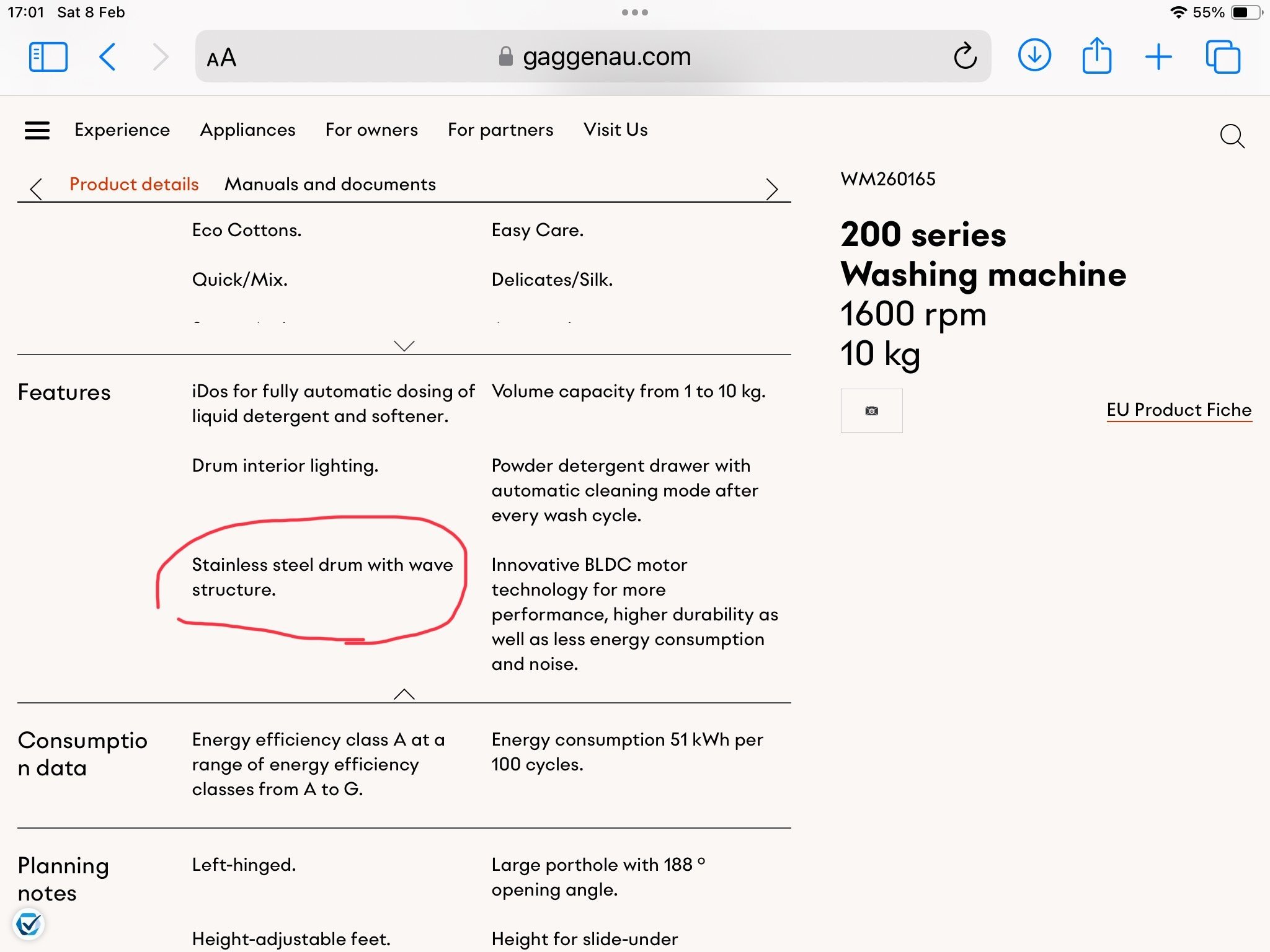Image resolution: width=1270 pixels, height=952 pixels.
Task: Select the 'Delicates/Silk.' entry
Action: (x=552, y=280)
